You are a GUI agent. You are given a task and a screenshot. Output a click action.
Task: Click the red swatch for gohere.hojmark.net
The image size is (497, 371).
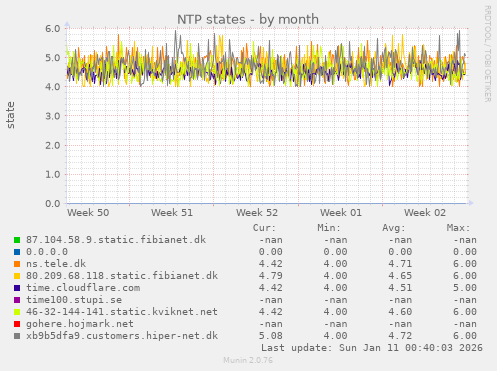[17, 324]
